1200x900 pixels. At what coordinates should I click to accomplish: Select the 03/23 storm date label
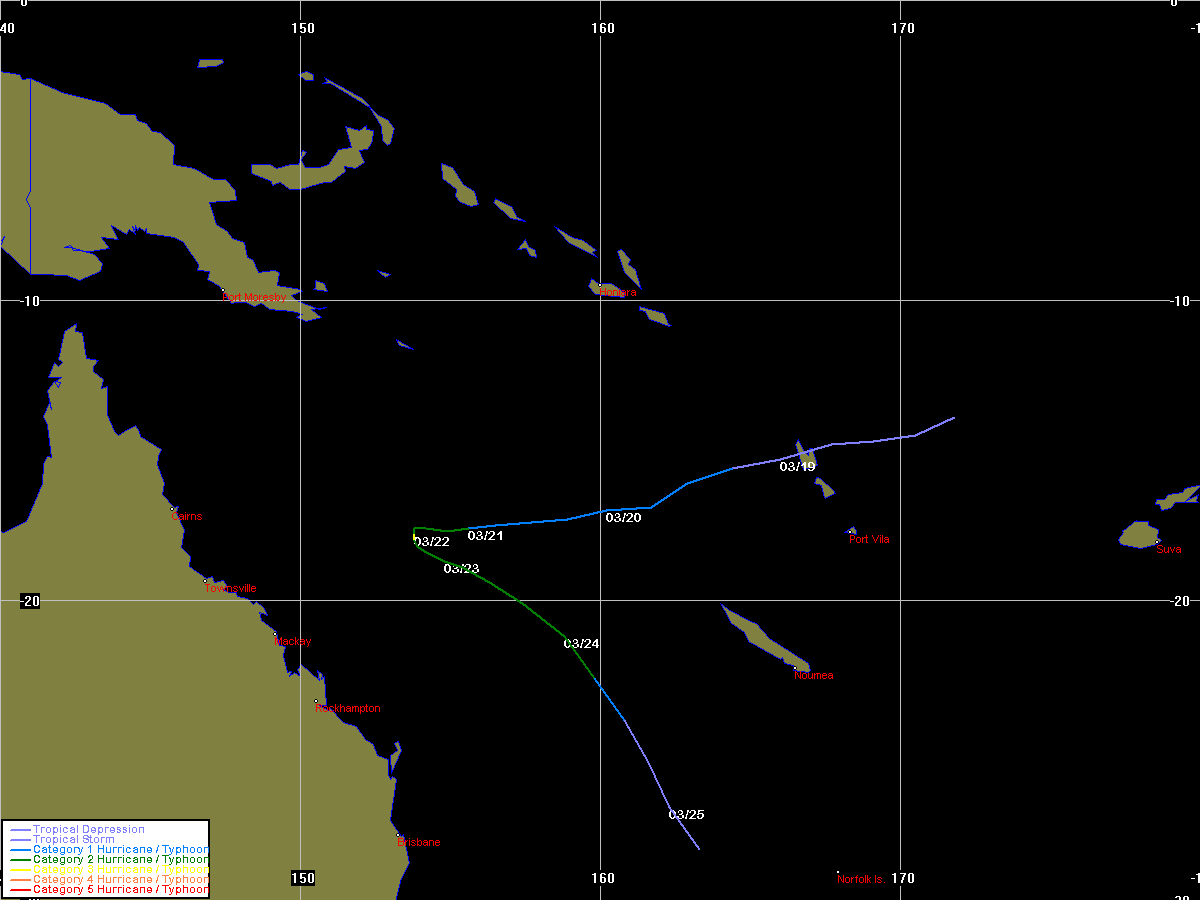click(x=461, y=569)
